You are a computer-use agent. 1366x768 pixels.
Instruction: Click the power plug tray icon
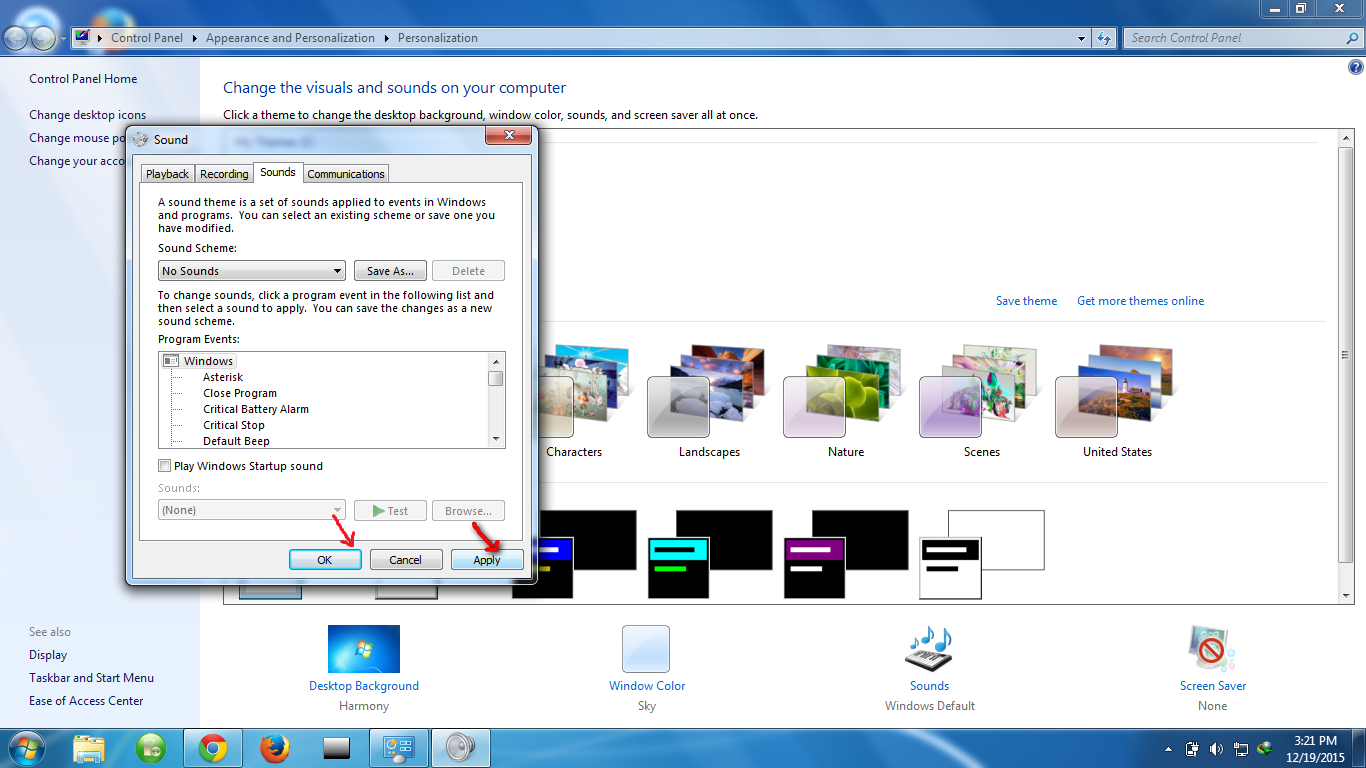pyautogui.click(x=1192, y=748)
